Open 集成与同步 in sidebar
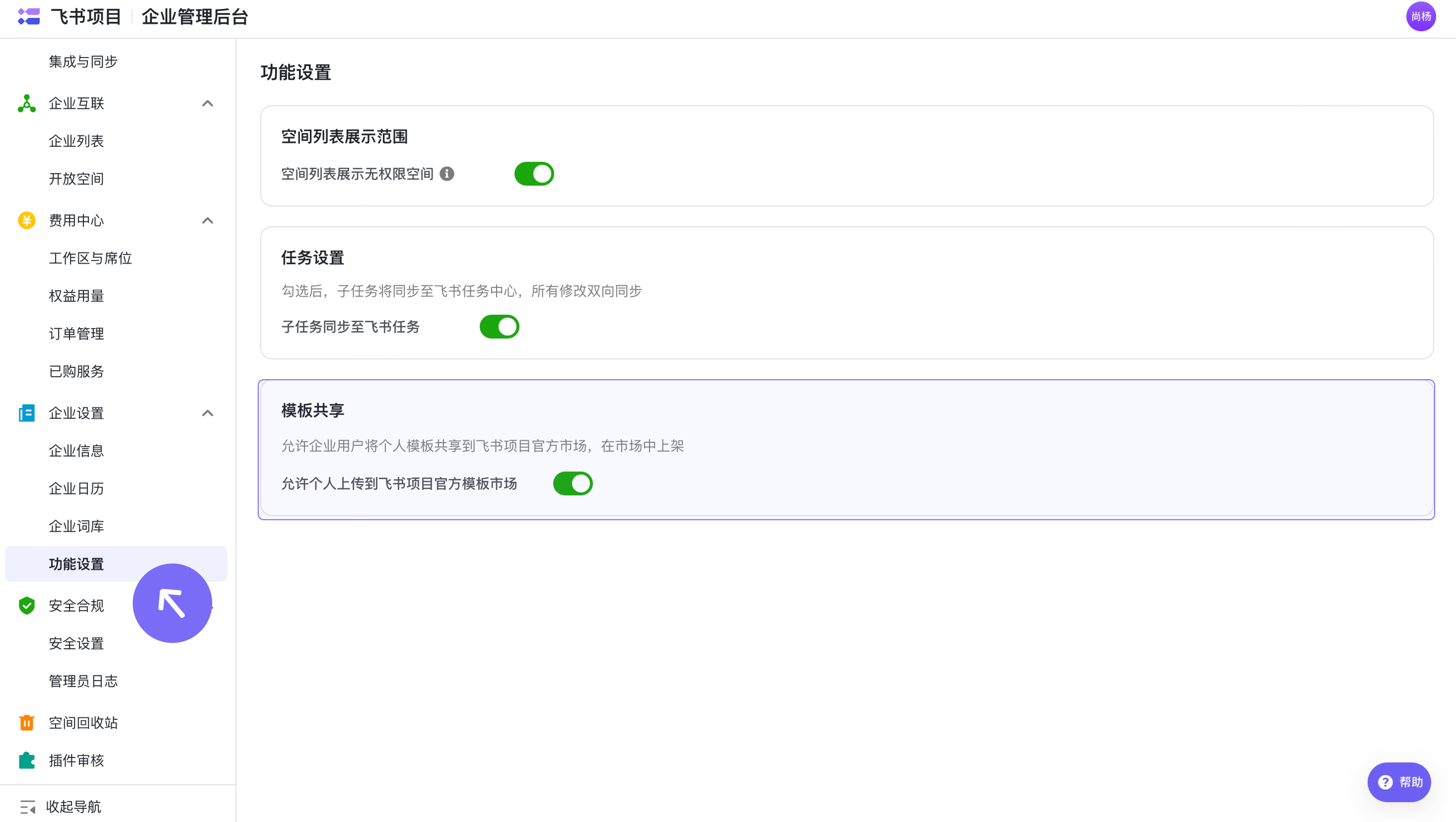 click(x=83, y=62)
